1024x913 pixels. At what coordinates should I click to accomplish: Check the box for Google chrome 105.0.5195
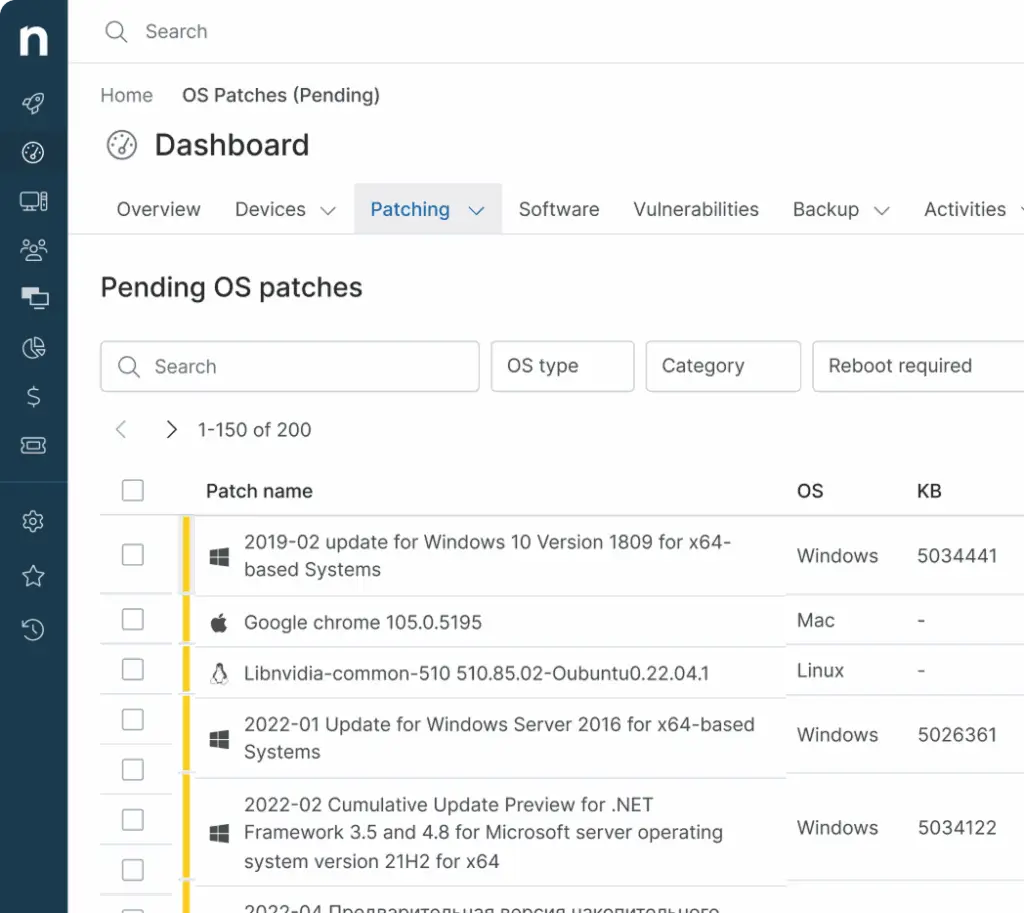tap(133, 619)
